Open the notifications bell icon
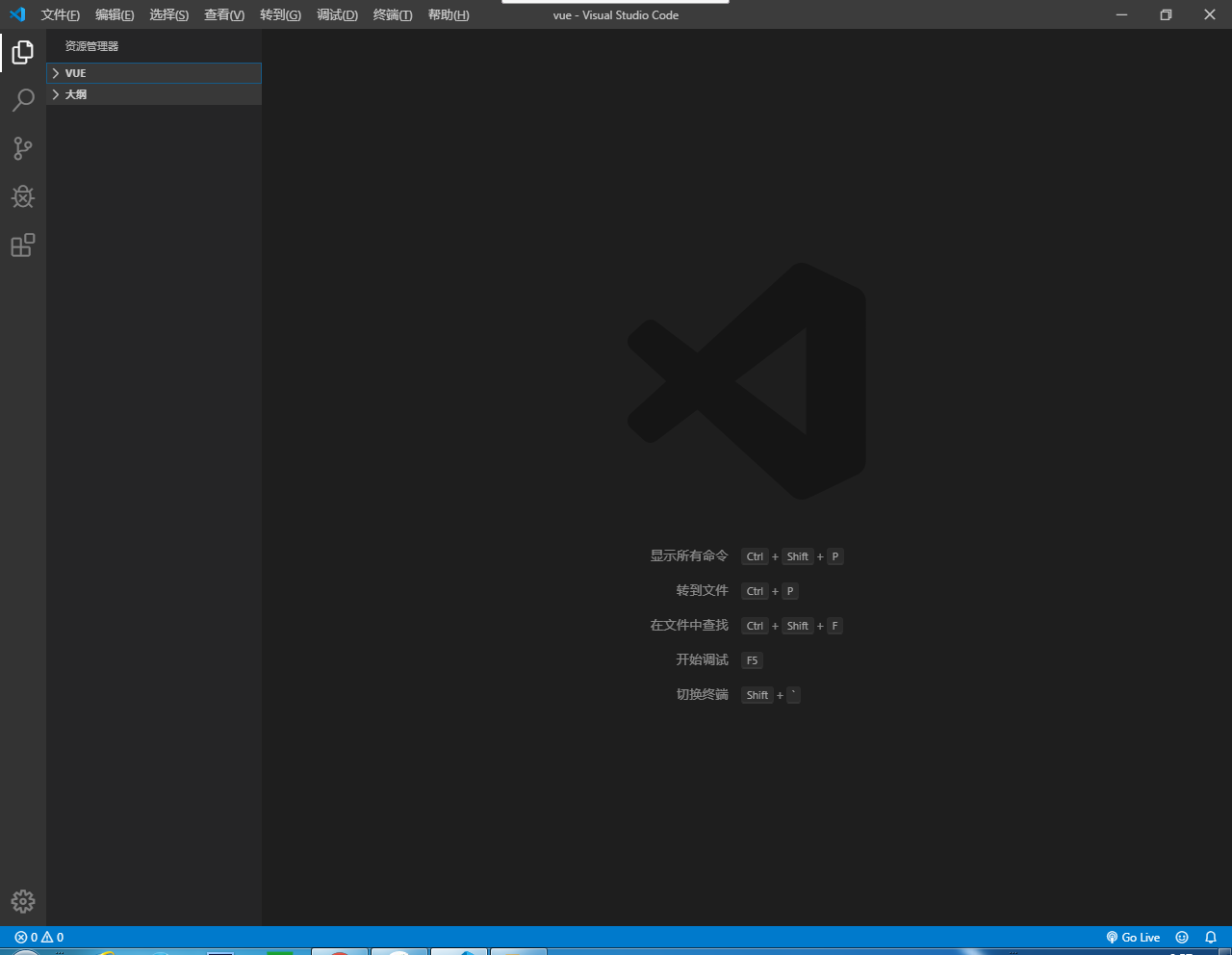 1211,937
